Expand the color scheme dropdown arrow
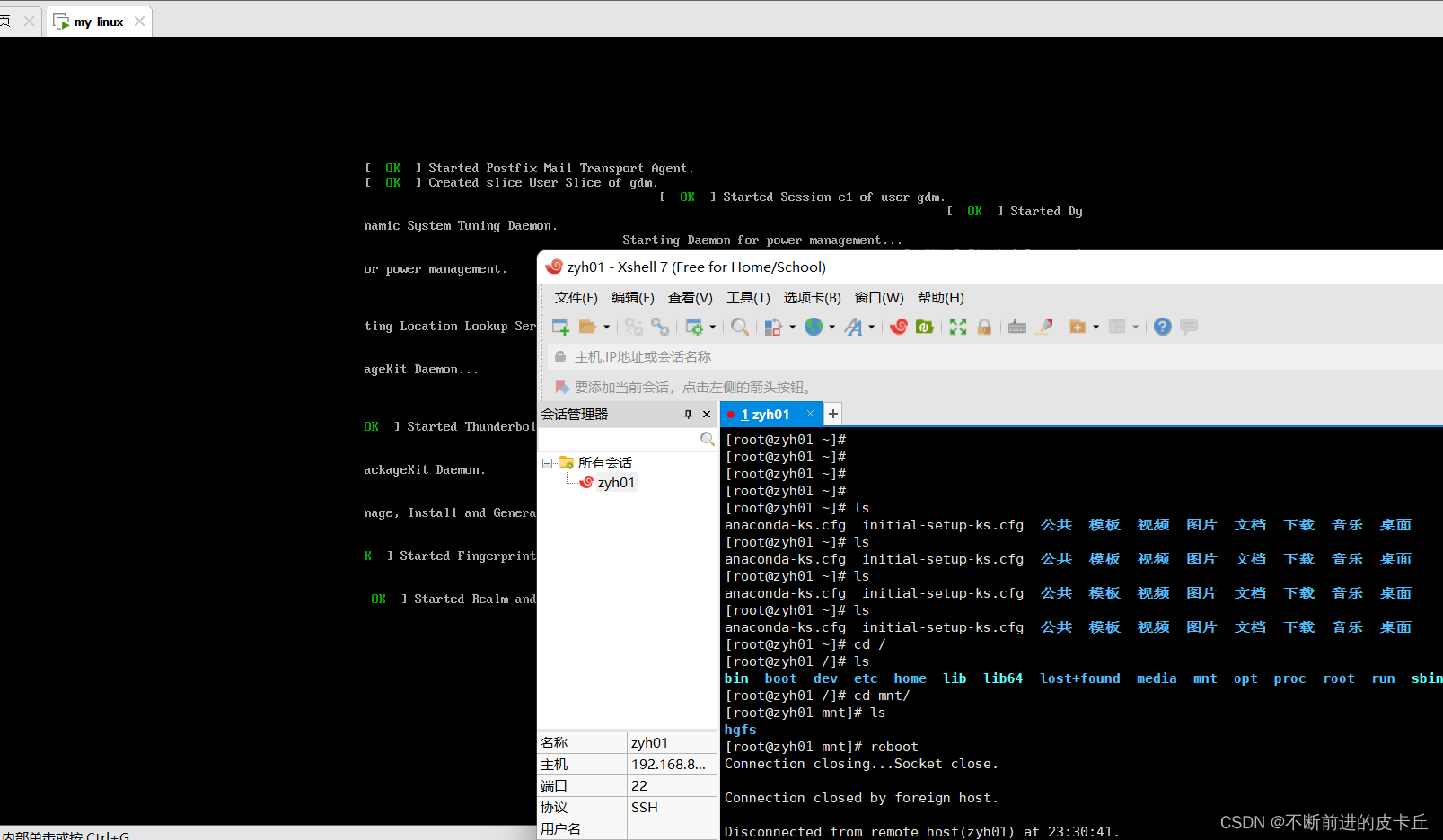This screenshot has width=1443, height=840. (792, 327)
